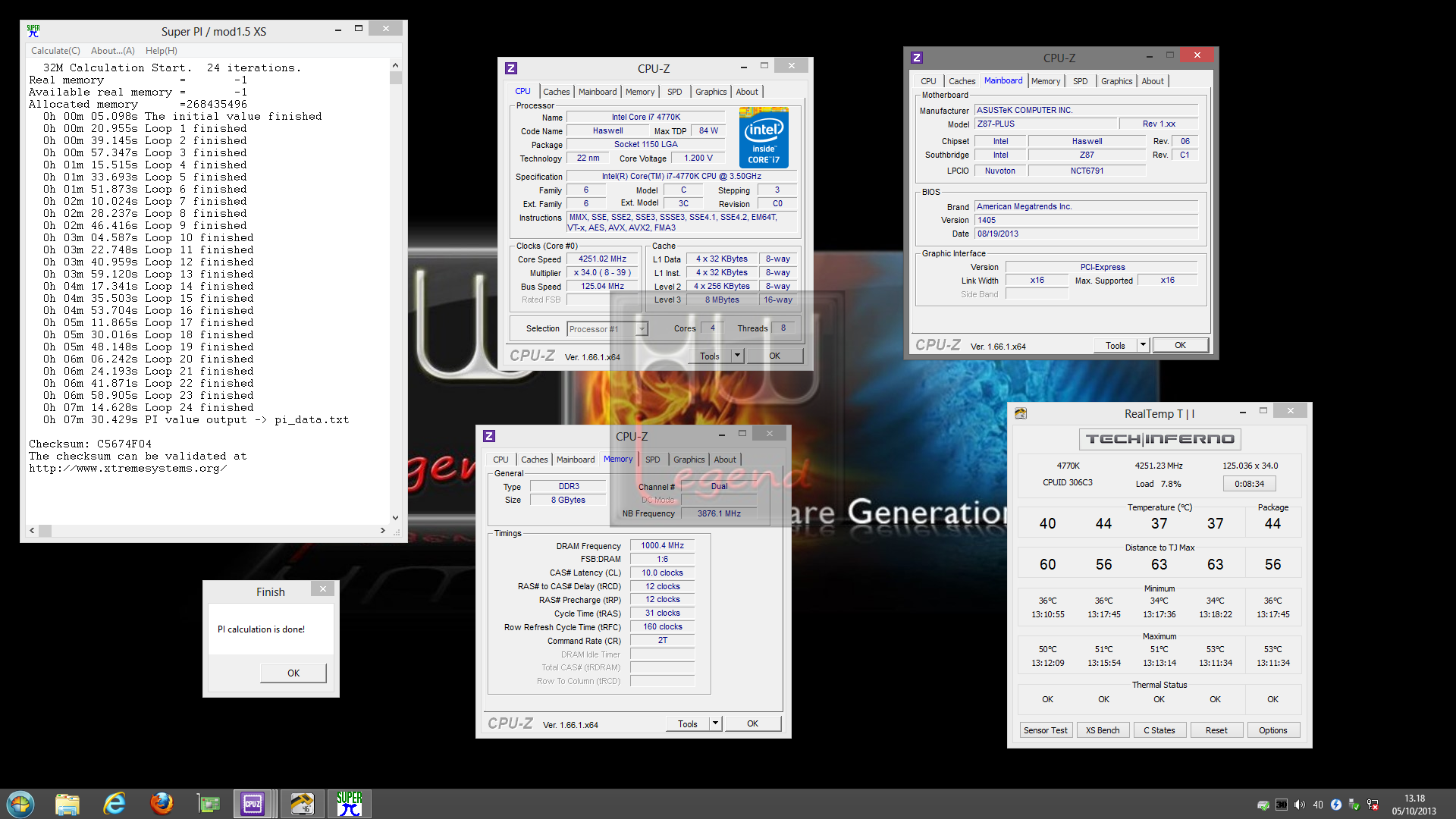
Task: Click OK in the Finish dialog
Action: point(293,673)
